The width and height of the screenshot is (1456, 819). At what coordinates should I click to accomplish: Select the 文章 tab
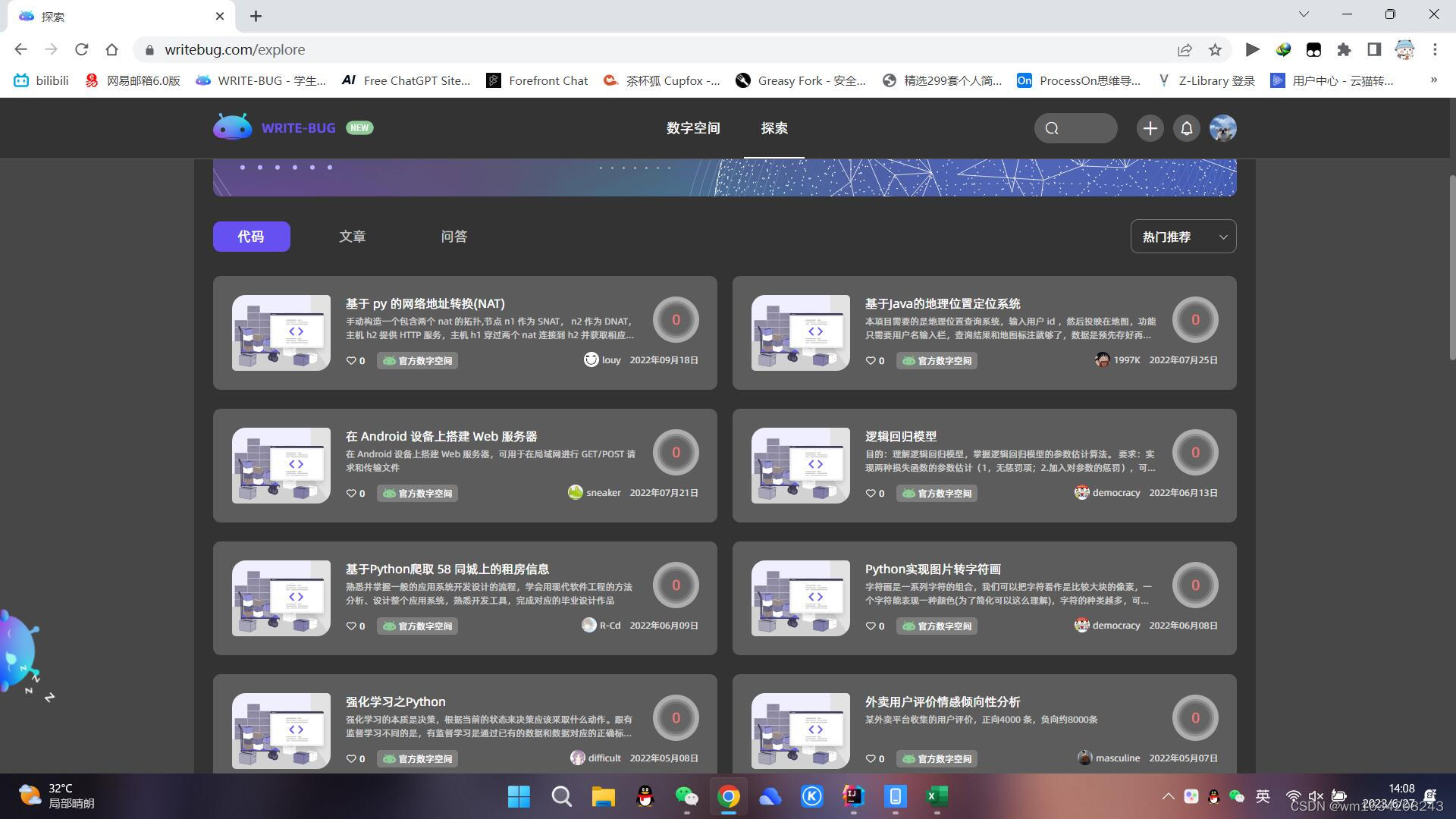352,235
